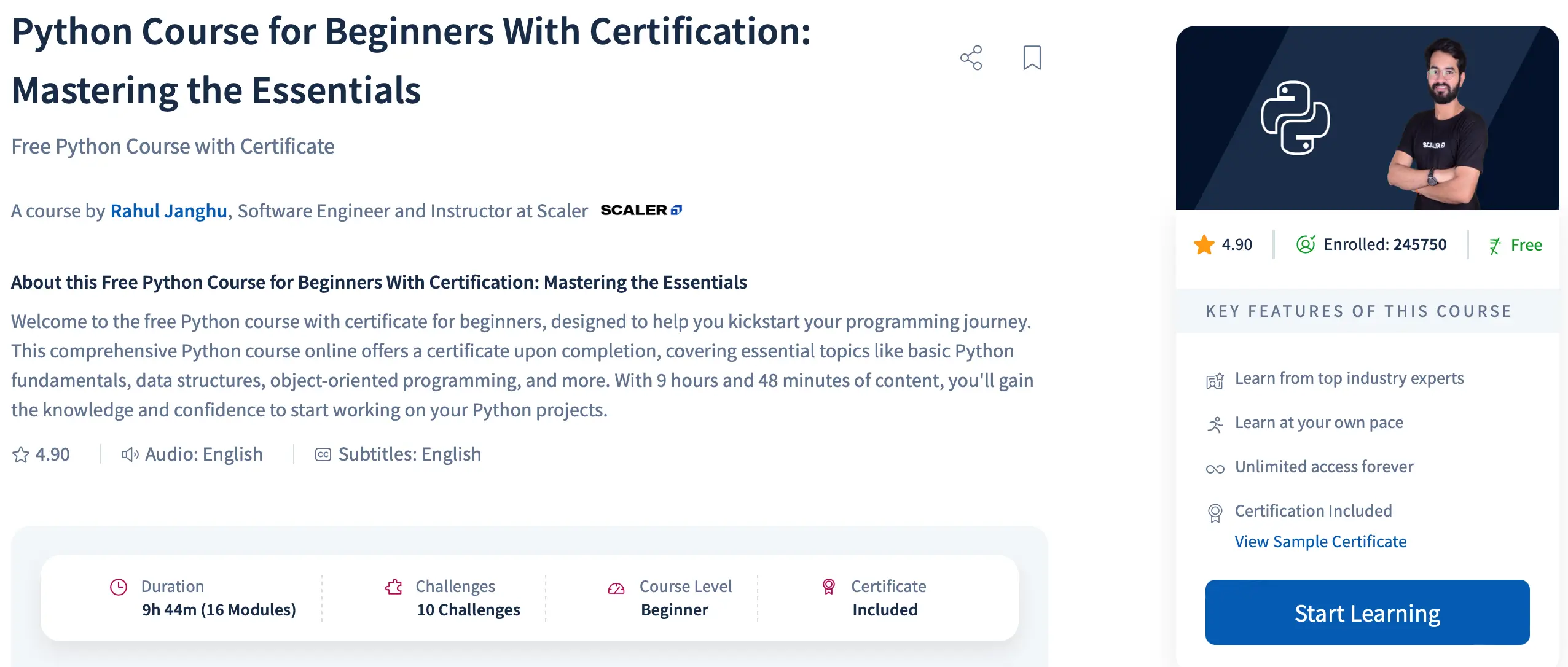Open Rahul Janghu's profile

[x=168, y=211]
